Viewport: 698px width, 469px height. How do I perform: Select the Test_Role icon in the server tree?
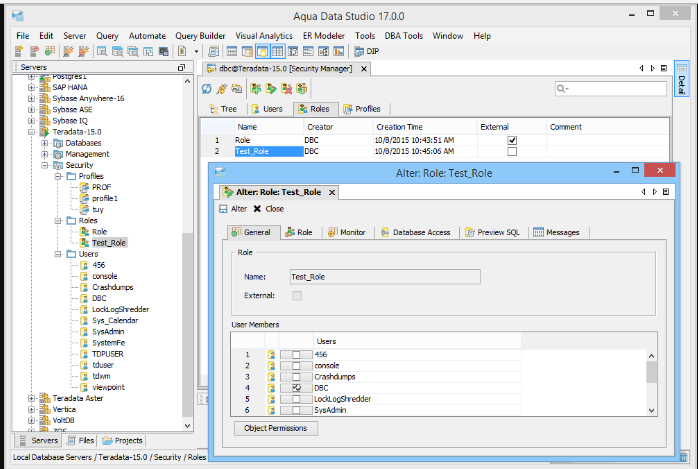(x=84, y=242)
